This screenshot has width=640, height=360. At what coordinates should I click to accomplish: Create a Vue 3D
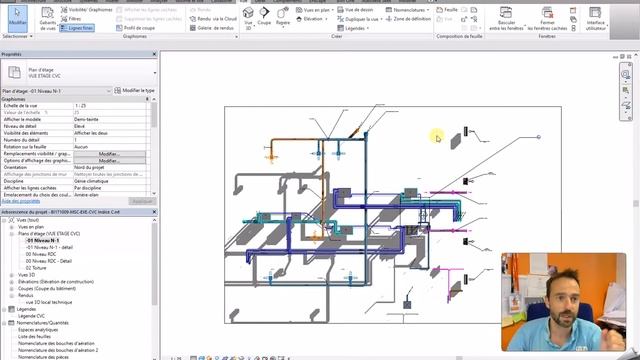pyautogui.click(x=248, y=19)
